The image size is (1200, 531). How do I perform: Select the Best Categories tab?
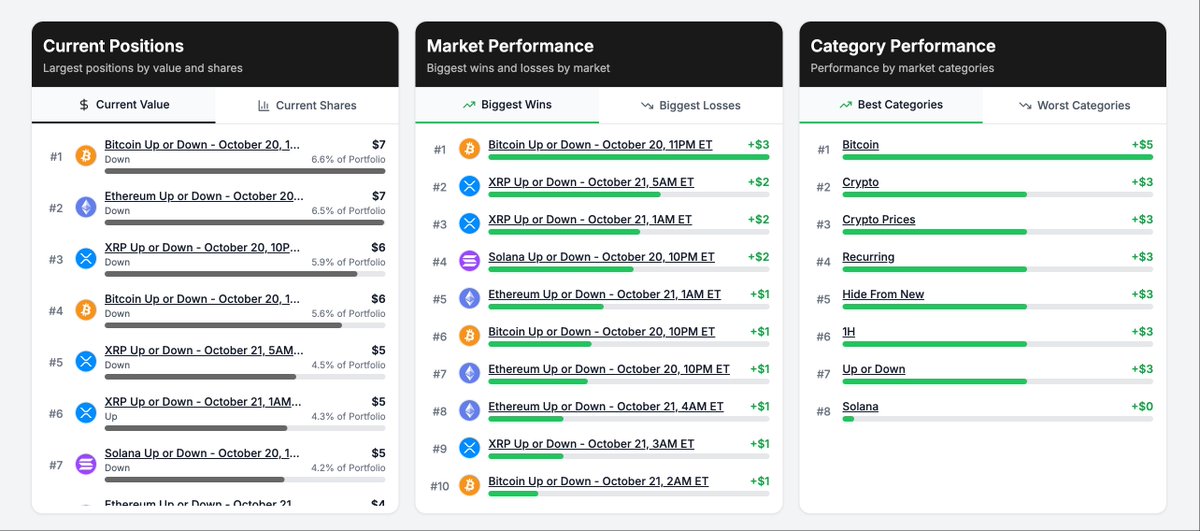click(891, 104)
